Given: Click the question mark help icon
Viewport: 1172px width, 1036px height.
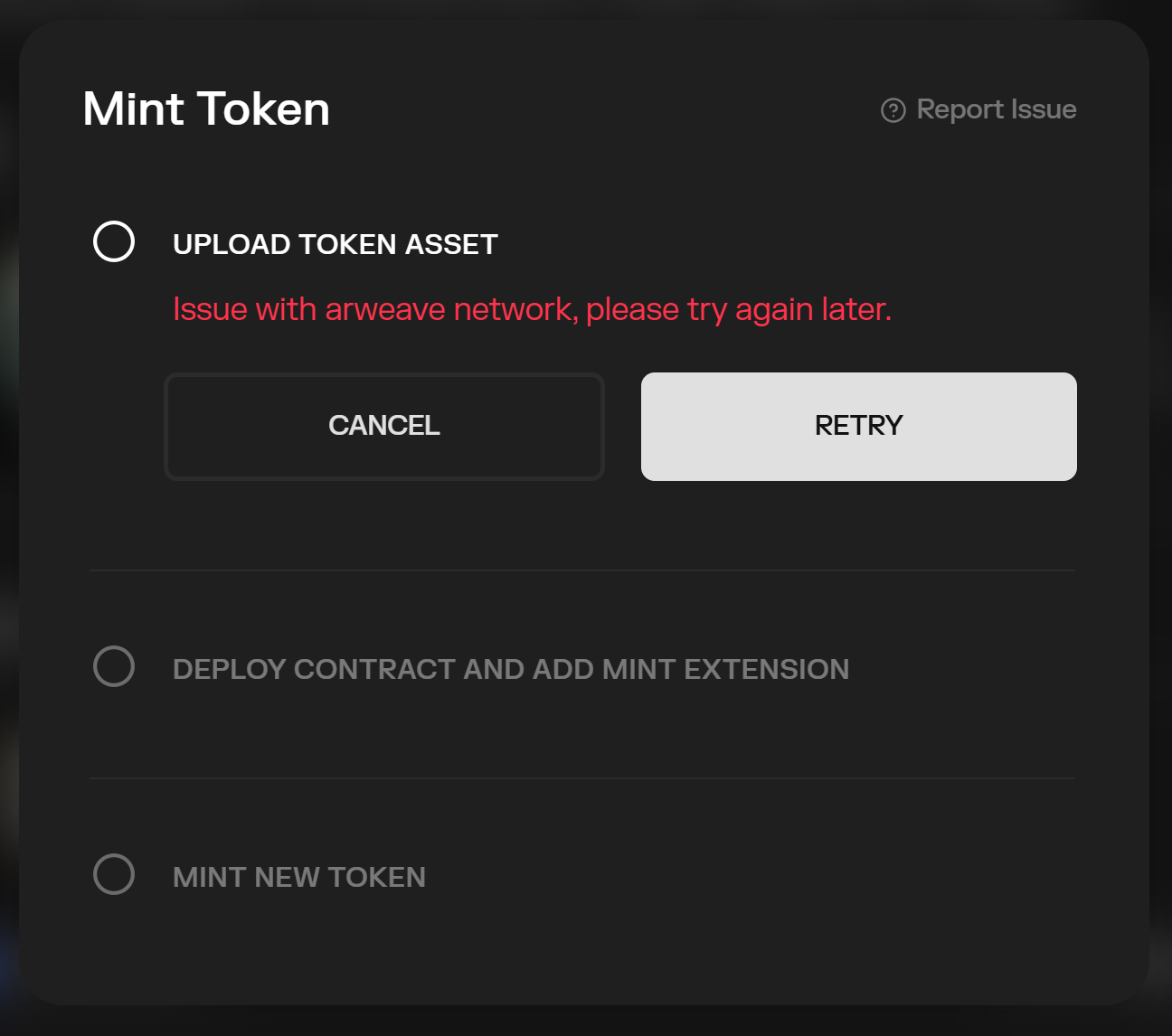Looking at the screenshot, I should 893,110.
